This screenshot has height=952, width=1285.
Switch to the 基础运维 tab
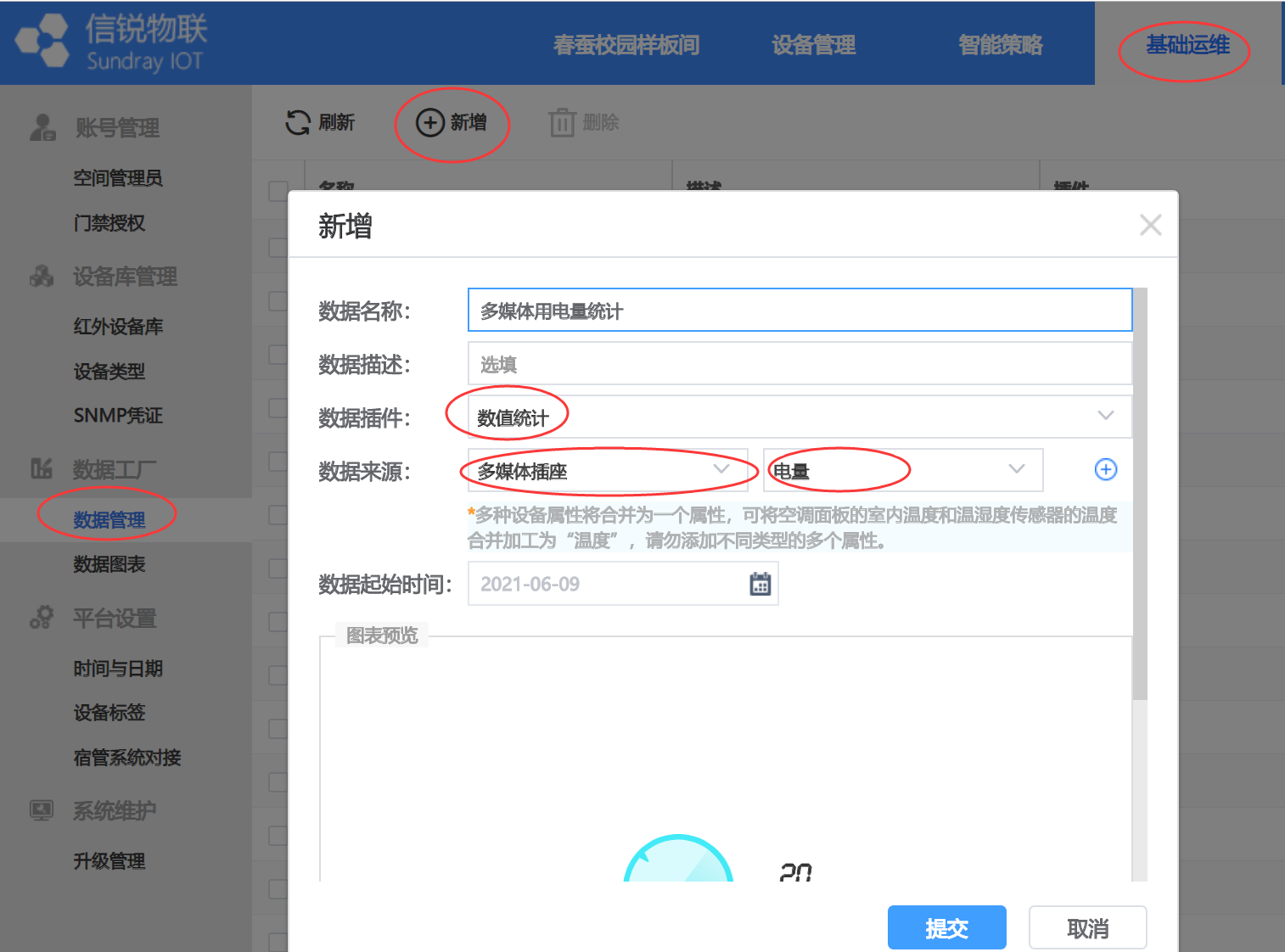1187,44
